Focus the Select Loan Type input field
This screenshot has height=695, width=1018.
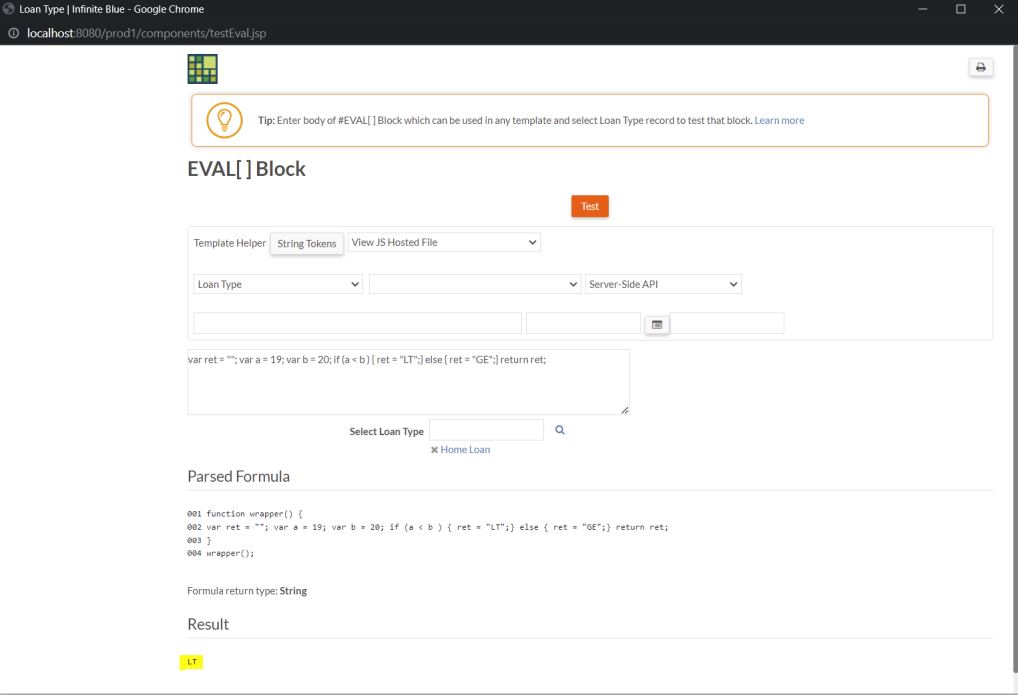tap(486, 430)
